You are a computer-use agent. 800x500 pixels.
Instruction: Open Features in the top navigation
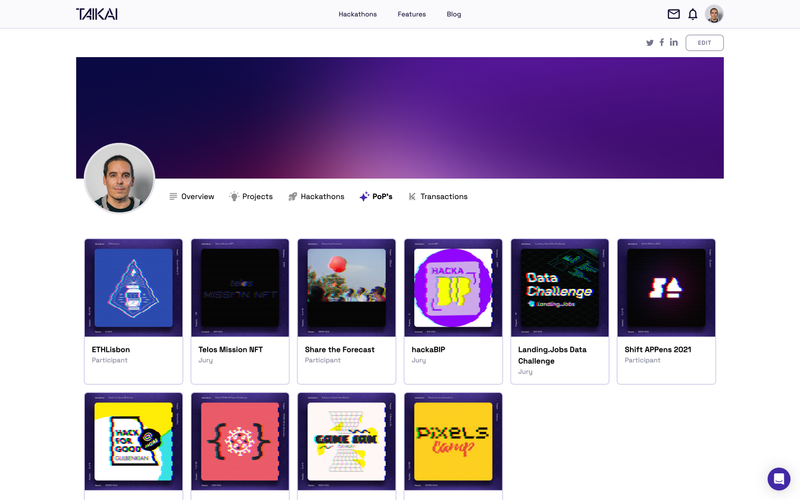411,14
